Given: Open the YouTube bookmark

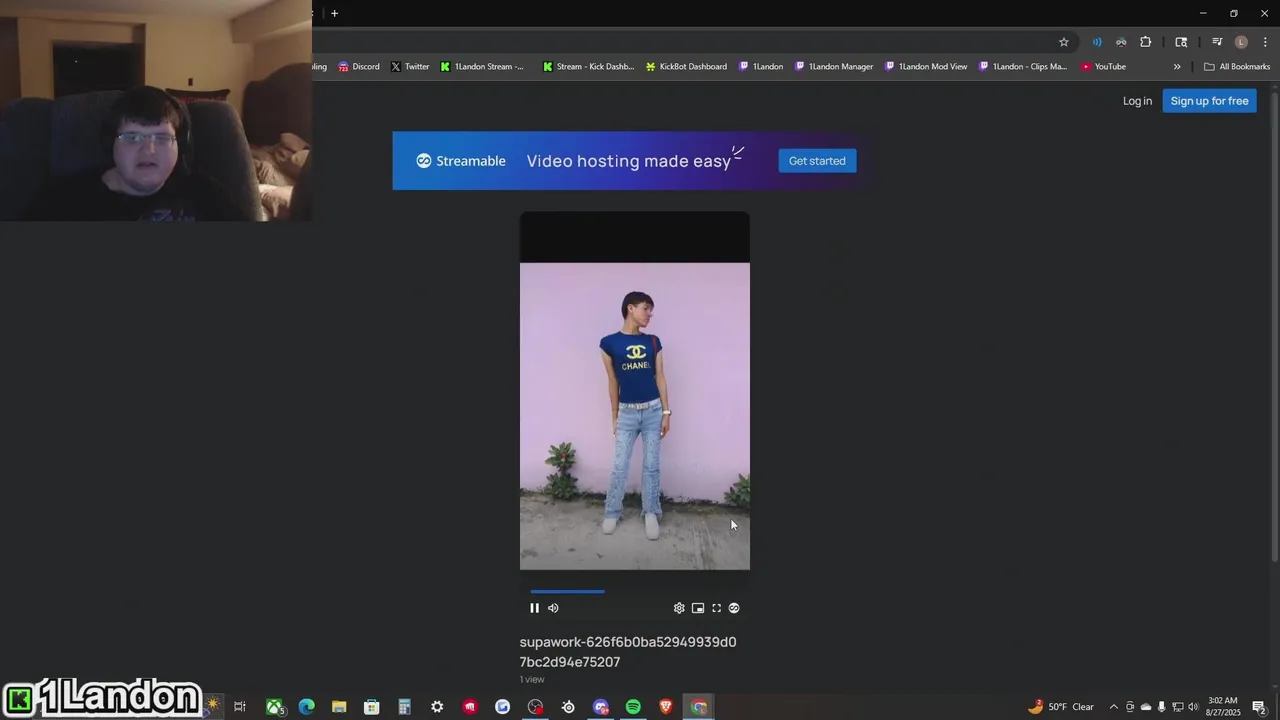Looking at the screenshot, I should pyautogui.click(x=1103, y=67).
